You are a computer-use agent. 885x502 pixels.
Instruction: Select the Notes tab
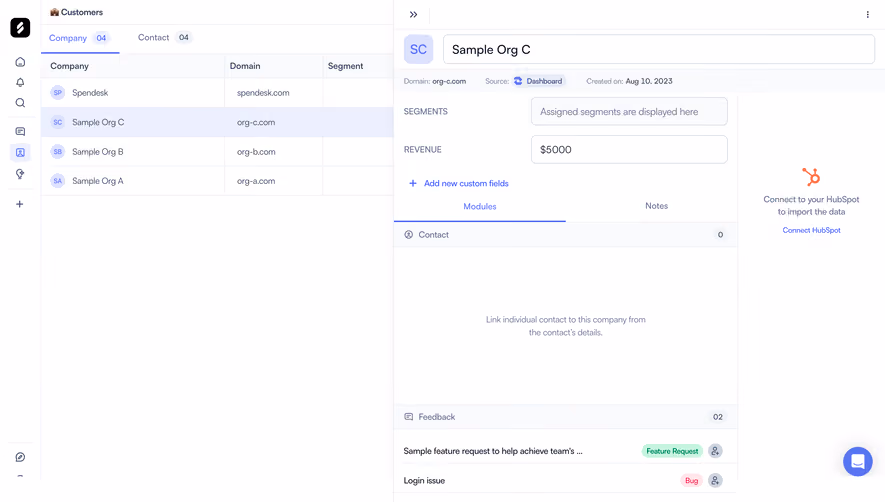tap(656, 206)
